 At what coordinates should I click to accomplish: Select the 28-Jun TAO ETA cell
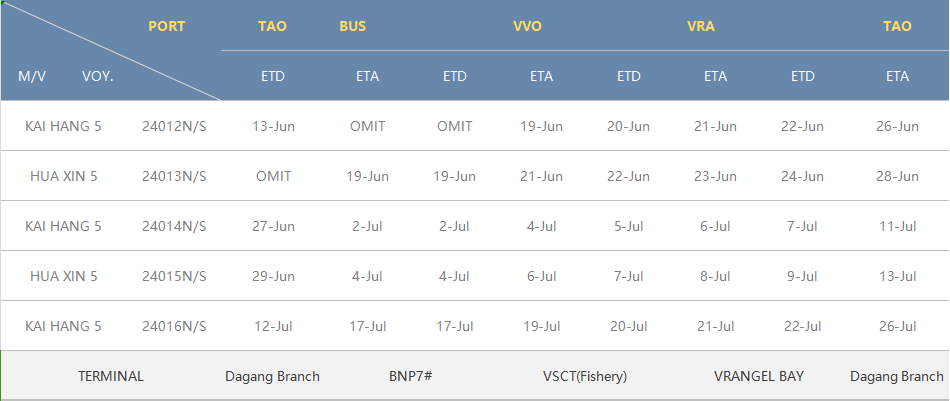(897, 176)
